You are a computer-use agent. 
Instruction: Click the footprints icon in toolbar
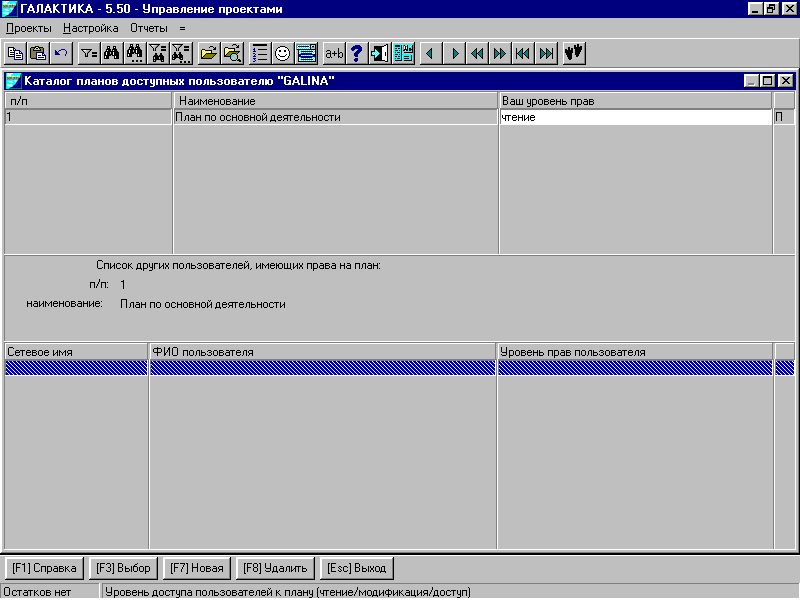click(x=574, y=53)
